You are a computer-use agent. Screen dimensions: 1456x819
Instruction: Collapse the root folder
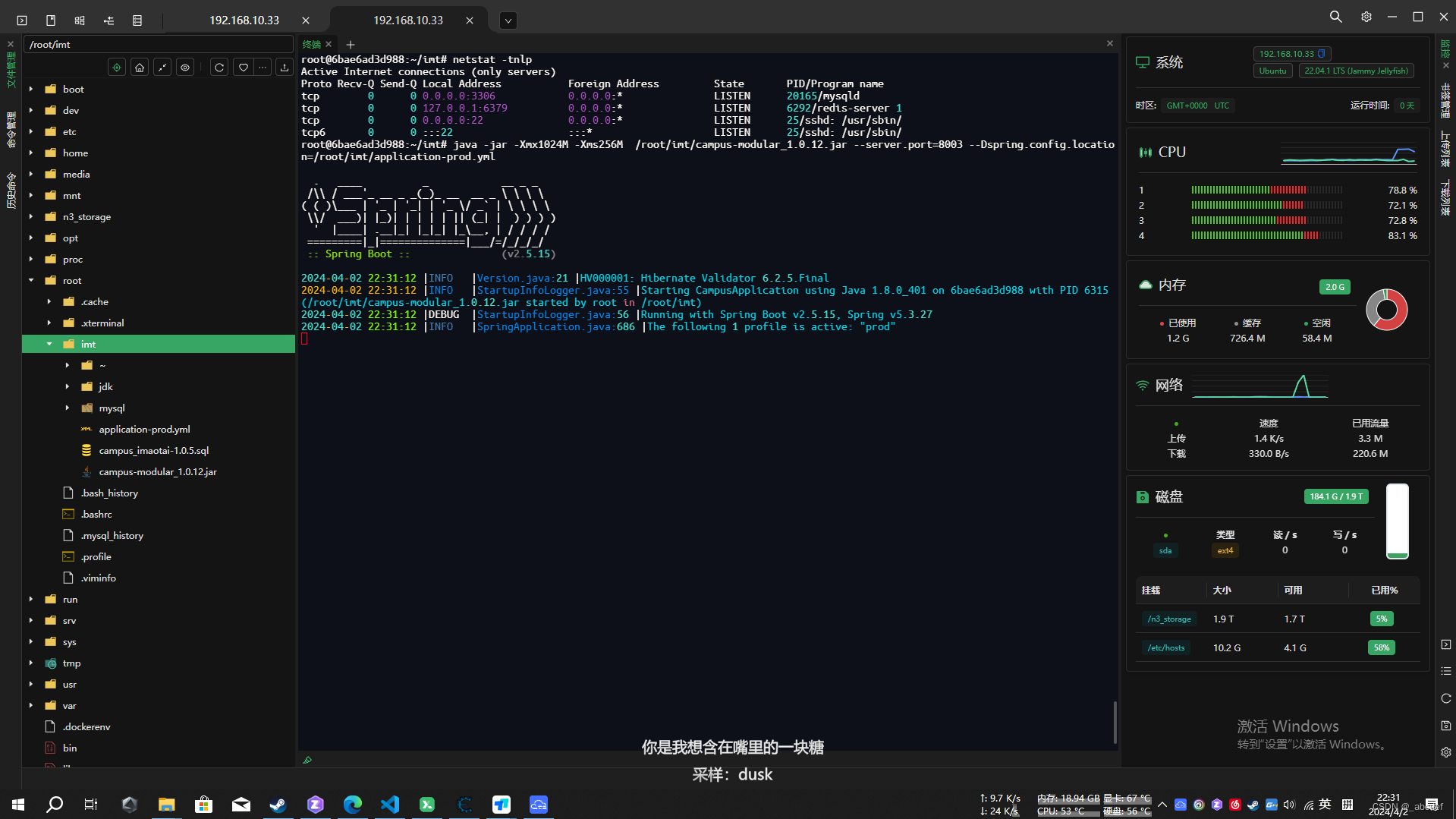pos(31,280)
